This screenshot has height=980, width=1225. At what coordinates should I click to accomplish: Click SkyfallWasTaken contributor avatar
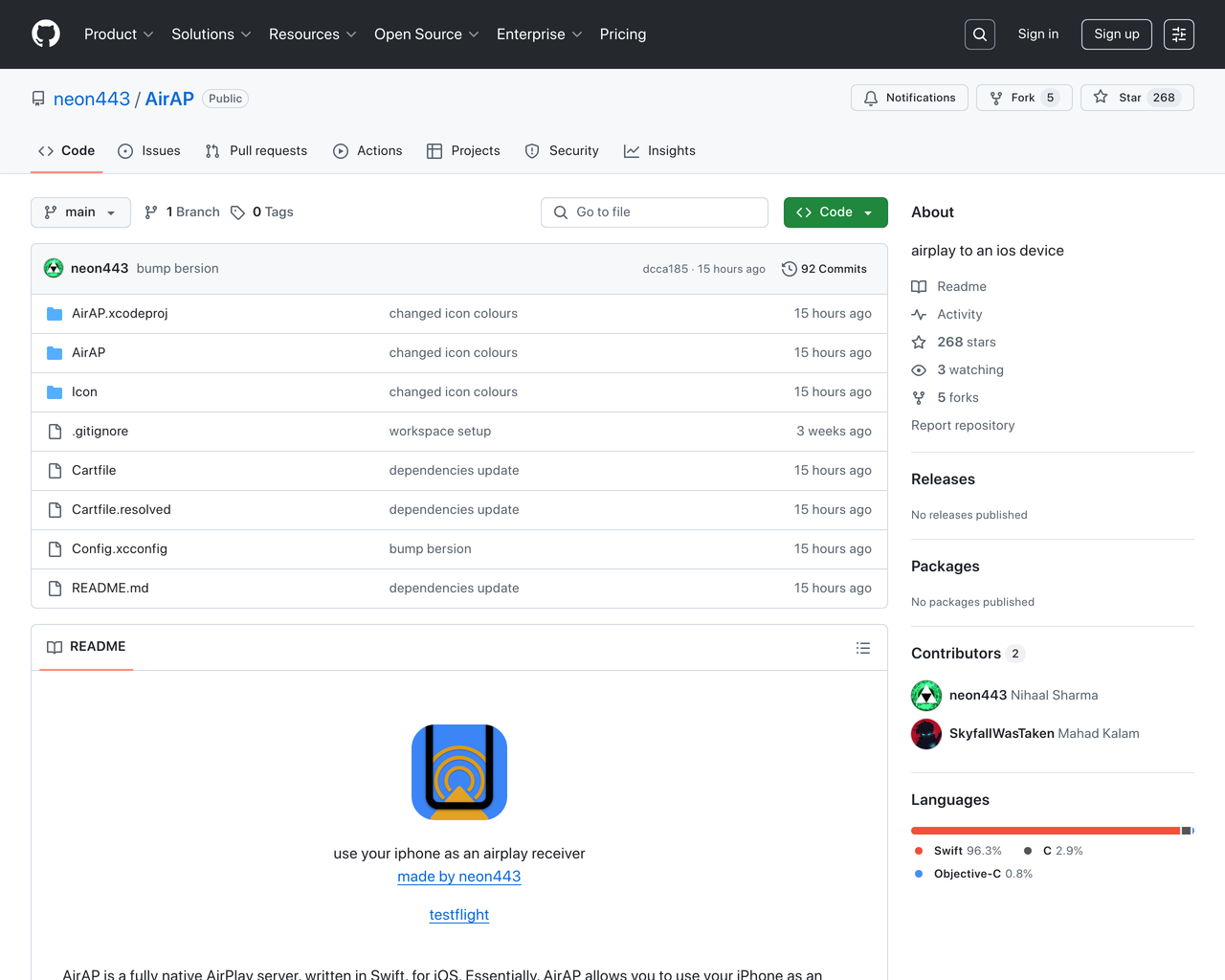(x=926, y=734)
